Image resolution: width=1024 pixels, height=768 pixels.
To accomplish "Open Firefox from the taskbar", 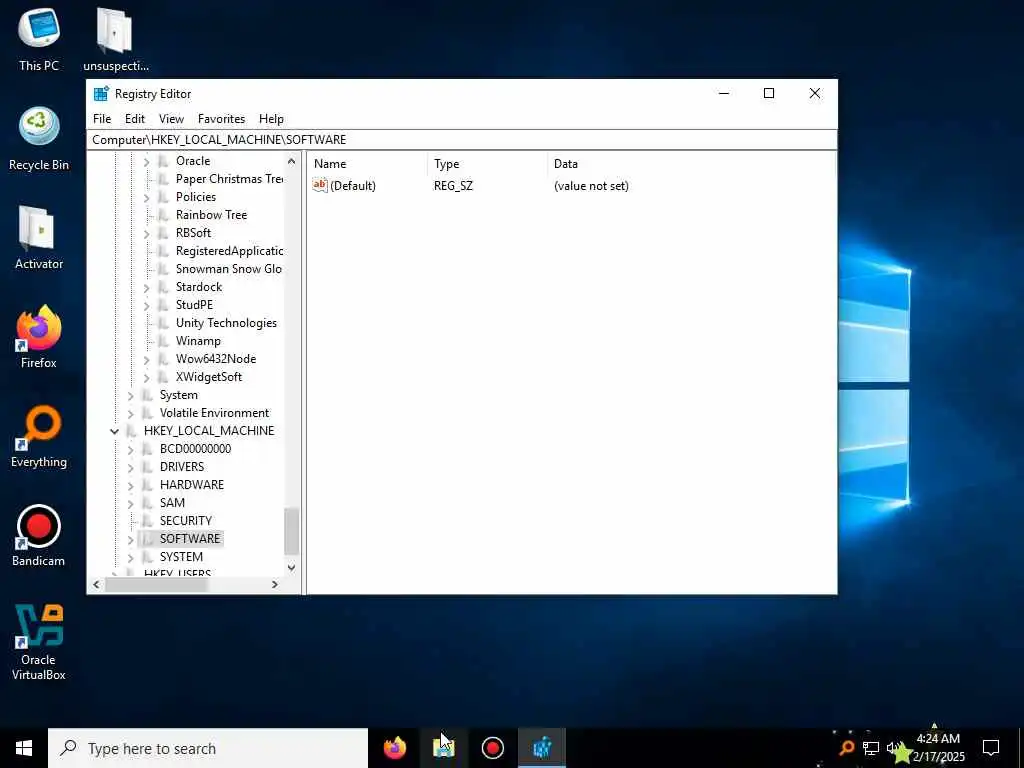I will pos(394,748).
